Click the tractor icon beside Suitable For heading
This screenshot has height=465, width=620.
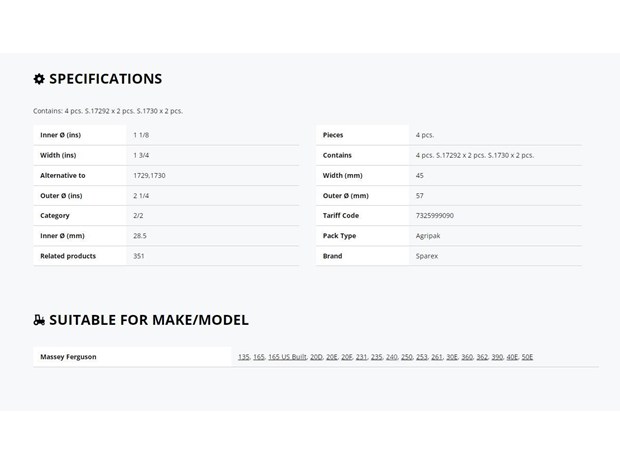click(x=39, y=320)
